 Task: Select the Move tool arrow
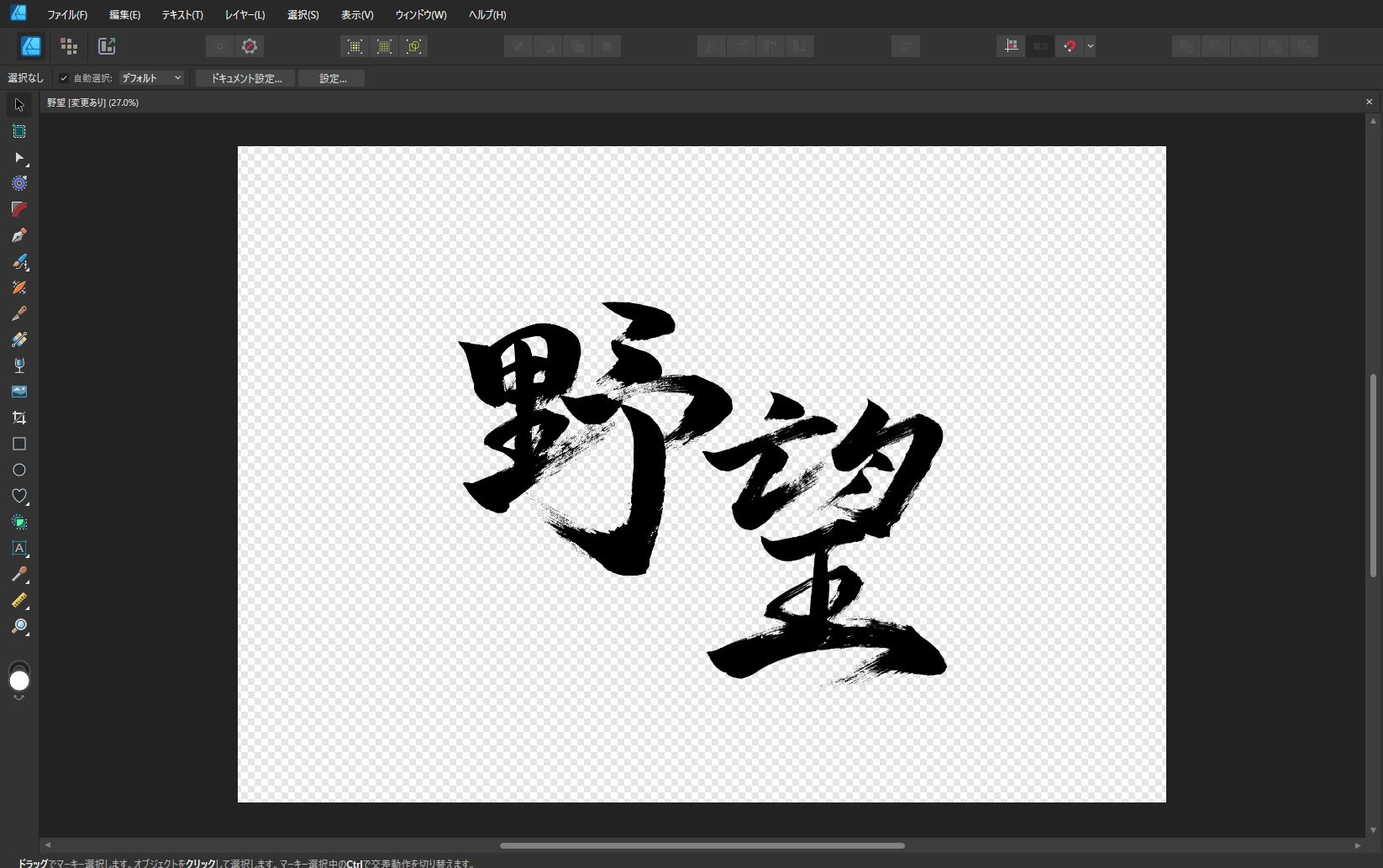point(19,105)
